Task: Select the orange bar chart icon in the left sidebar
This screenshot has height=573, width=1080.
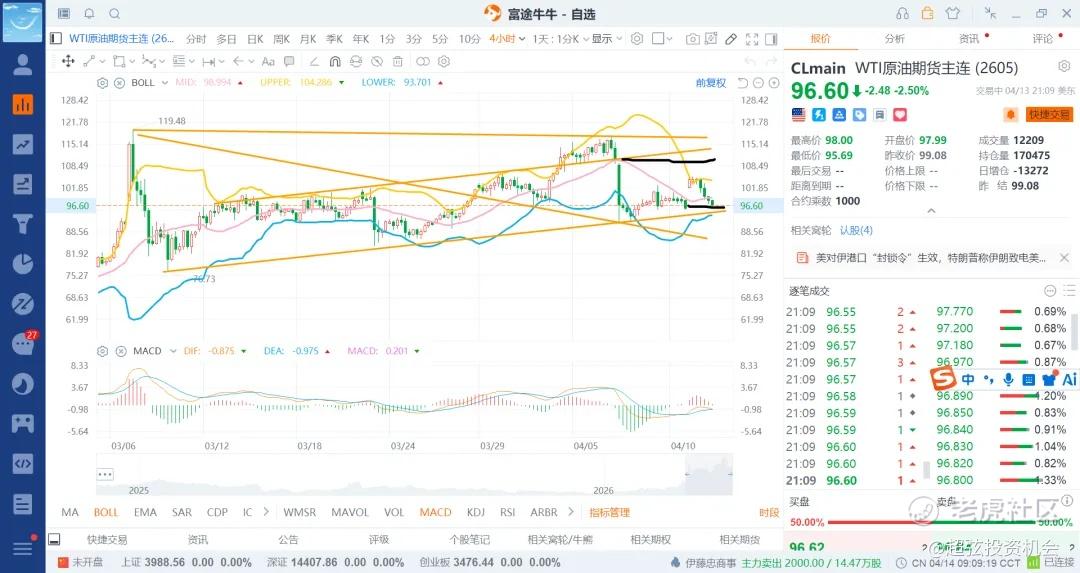Action: [23, 105]
